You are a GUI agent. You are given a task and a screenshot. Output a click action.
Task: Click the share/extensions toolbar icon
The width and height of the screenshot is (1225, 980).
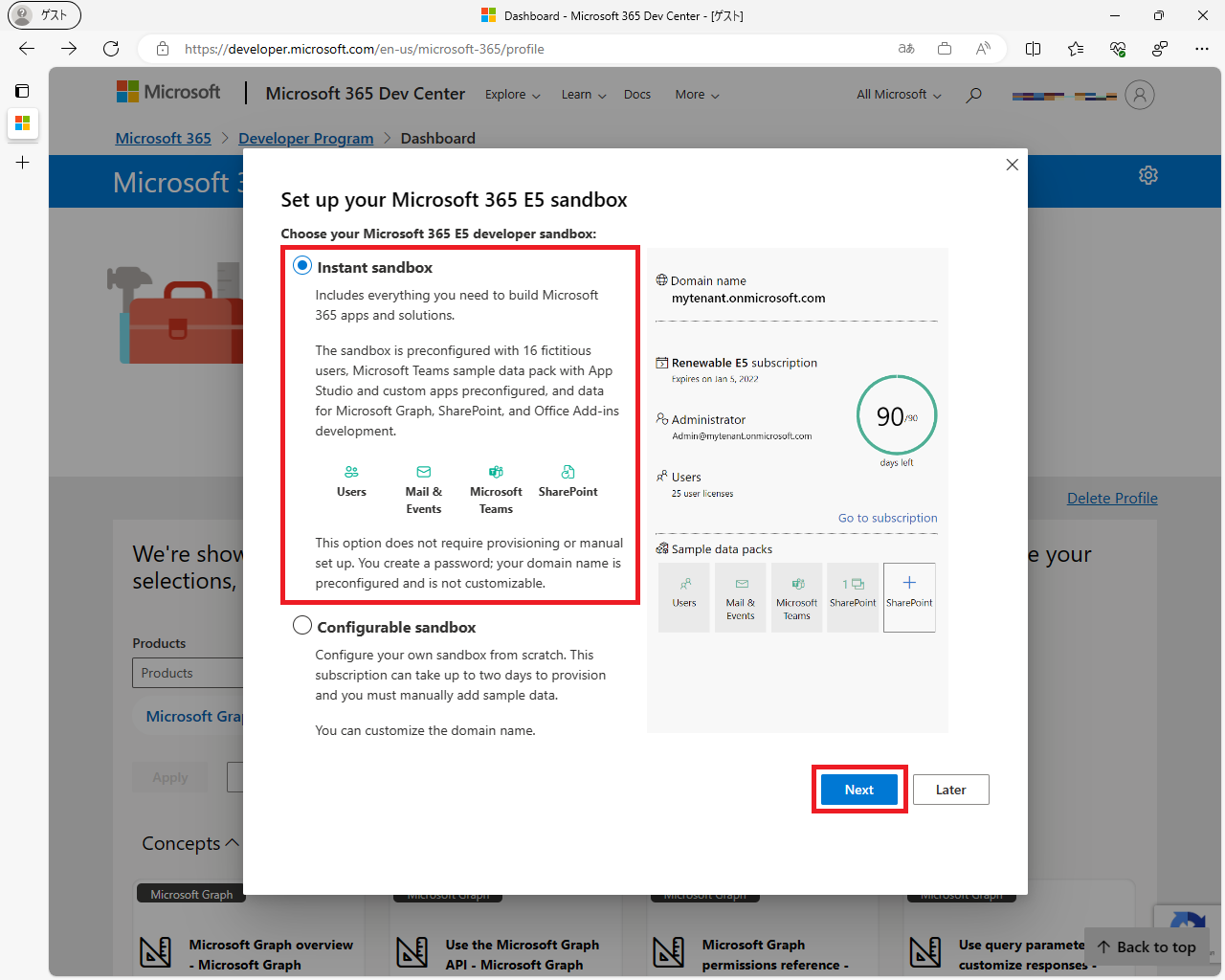[1160, 49]
